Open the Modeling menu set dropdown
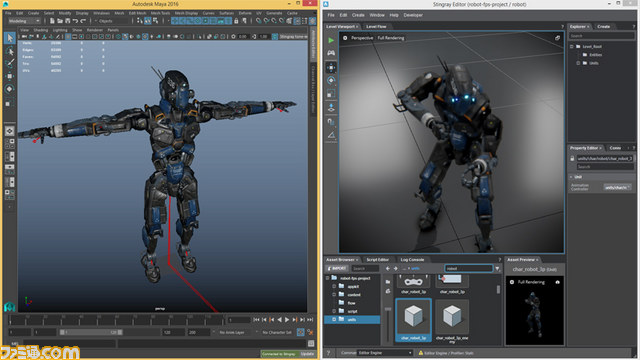 click(24, 21)
